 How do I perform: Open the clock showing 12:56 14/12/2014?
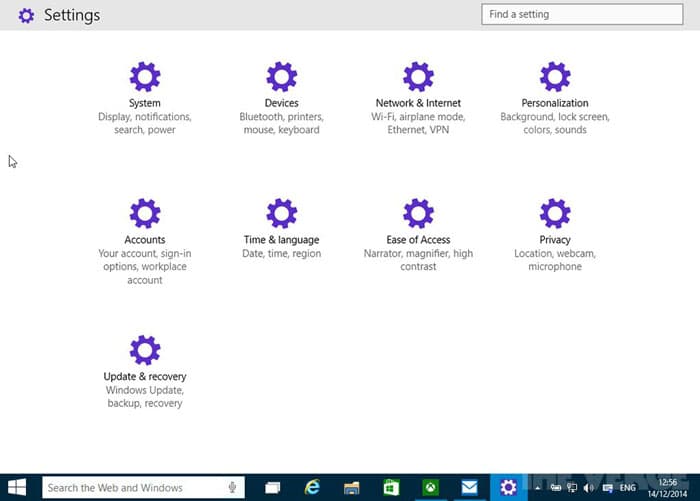click(667, 488)
